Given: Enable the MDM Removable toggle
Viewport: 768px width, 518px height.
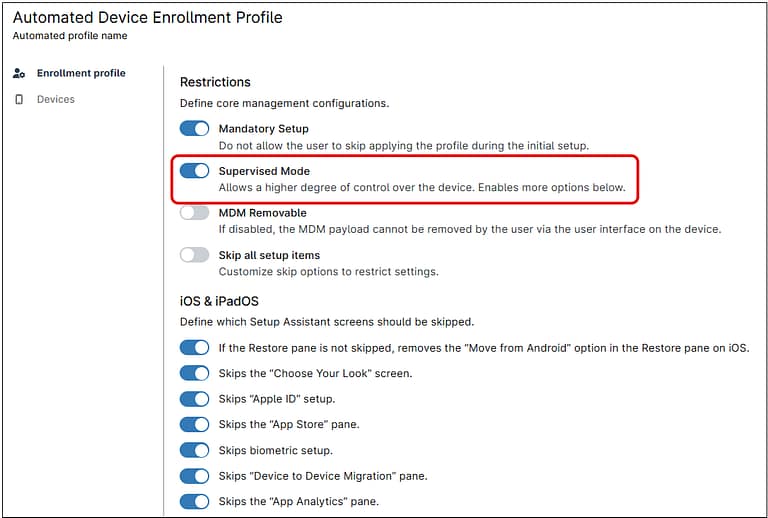Looking at the screenshot, I should coord(194,213).
